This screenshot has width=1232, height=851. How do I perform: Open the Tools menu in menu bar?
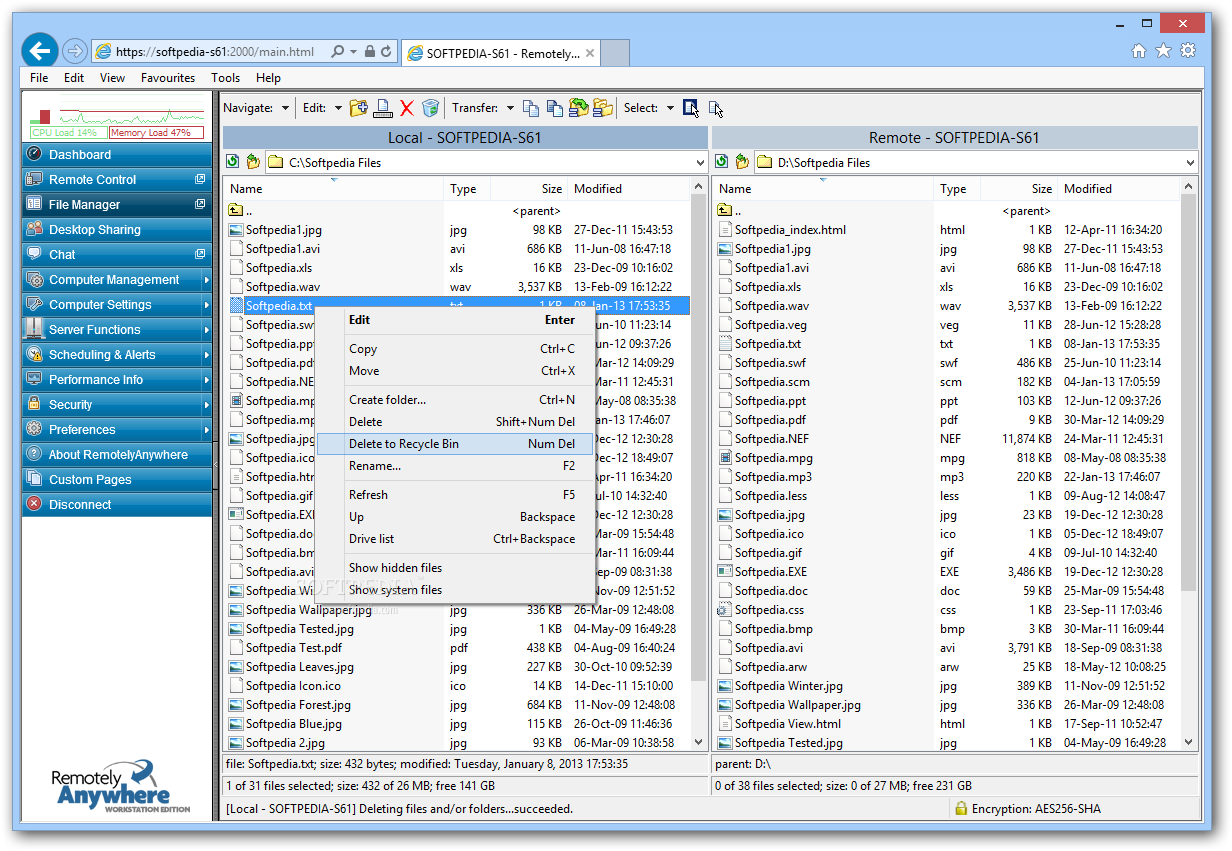(225, 78)
